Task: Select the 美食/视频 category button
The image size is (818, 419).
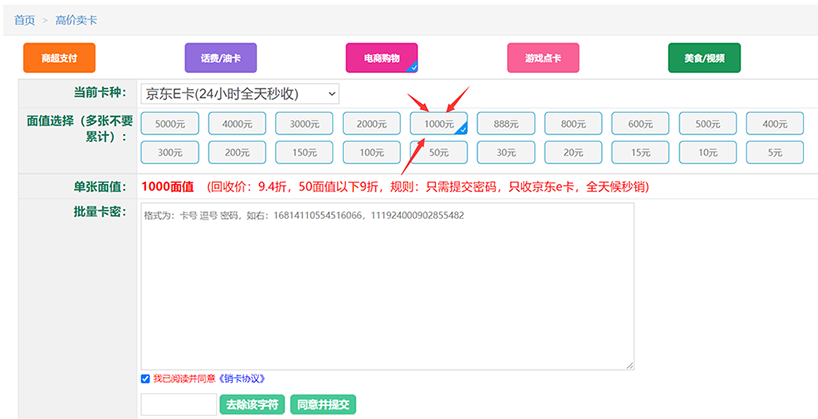Action: pyautogui.click(x=704, y=58)
